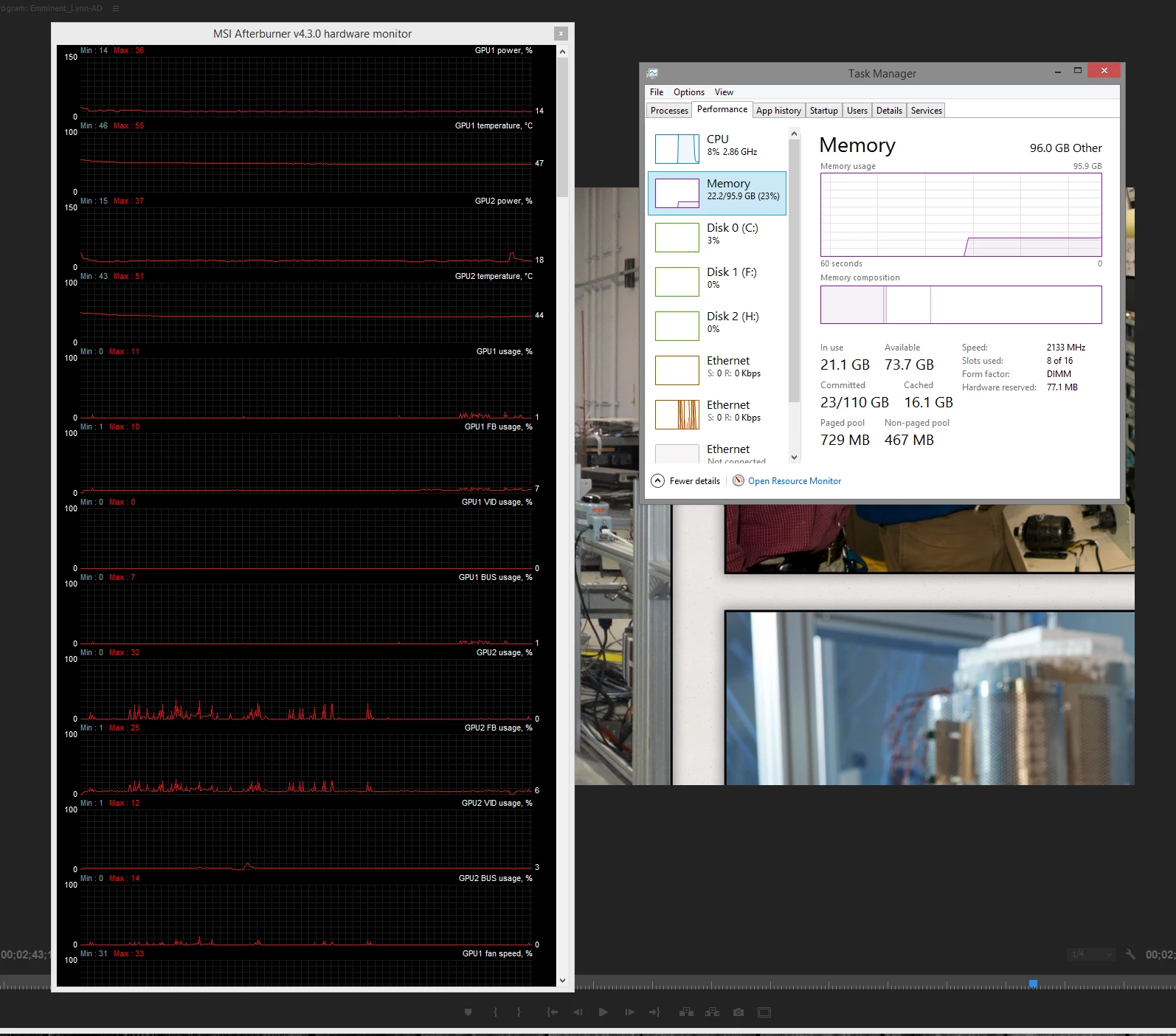Click the Extract button icon
Viewport: 1176px width, 1036px height.
pyautogui.click(x=712, y=1012)
